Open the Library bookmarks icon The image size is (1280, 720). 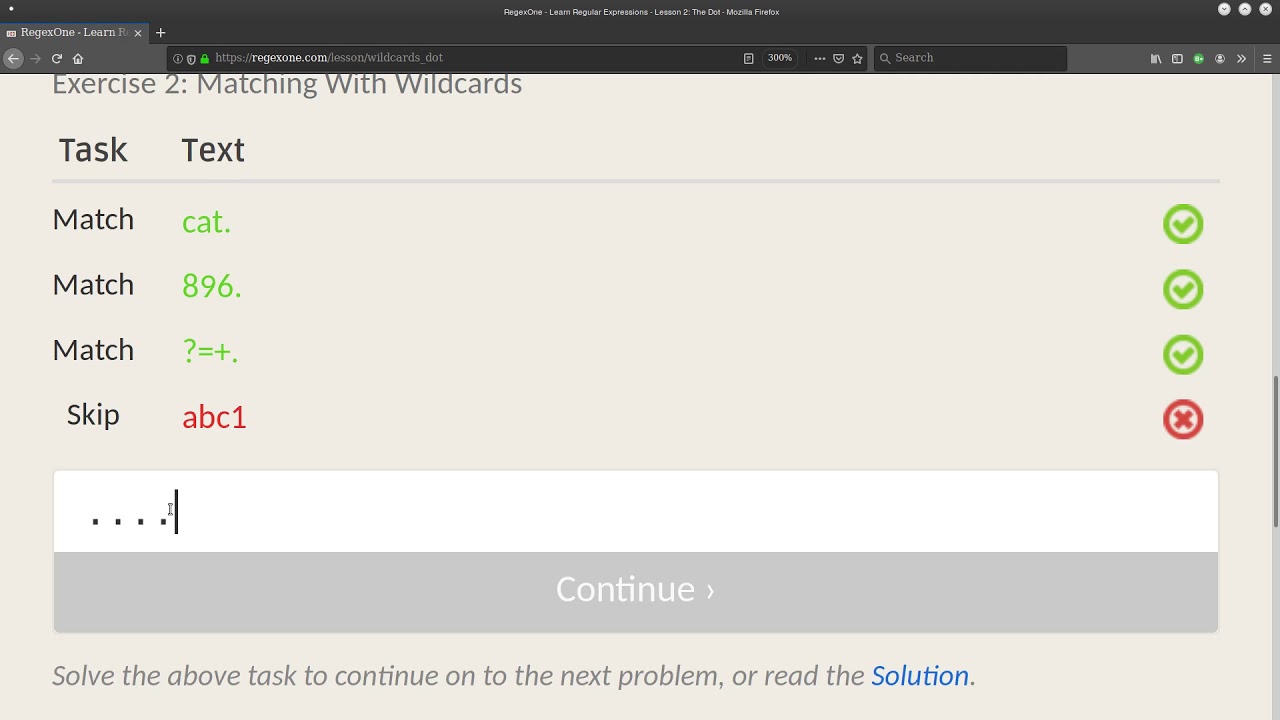(x=1156, y=59)
